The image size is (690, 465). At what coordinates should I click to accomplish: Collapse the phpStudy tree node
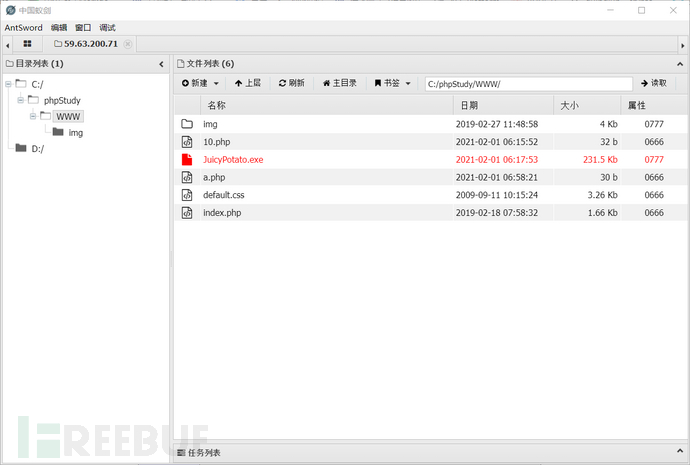pos(21,100)
